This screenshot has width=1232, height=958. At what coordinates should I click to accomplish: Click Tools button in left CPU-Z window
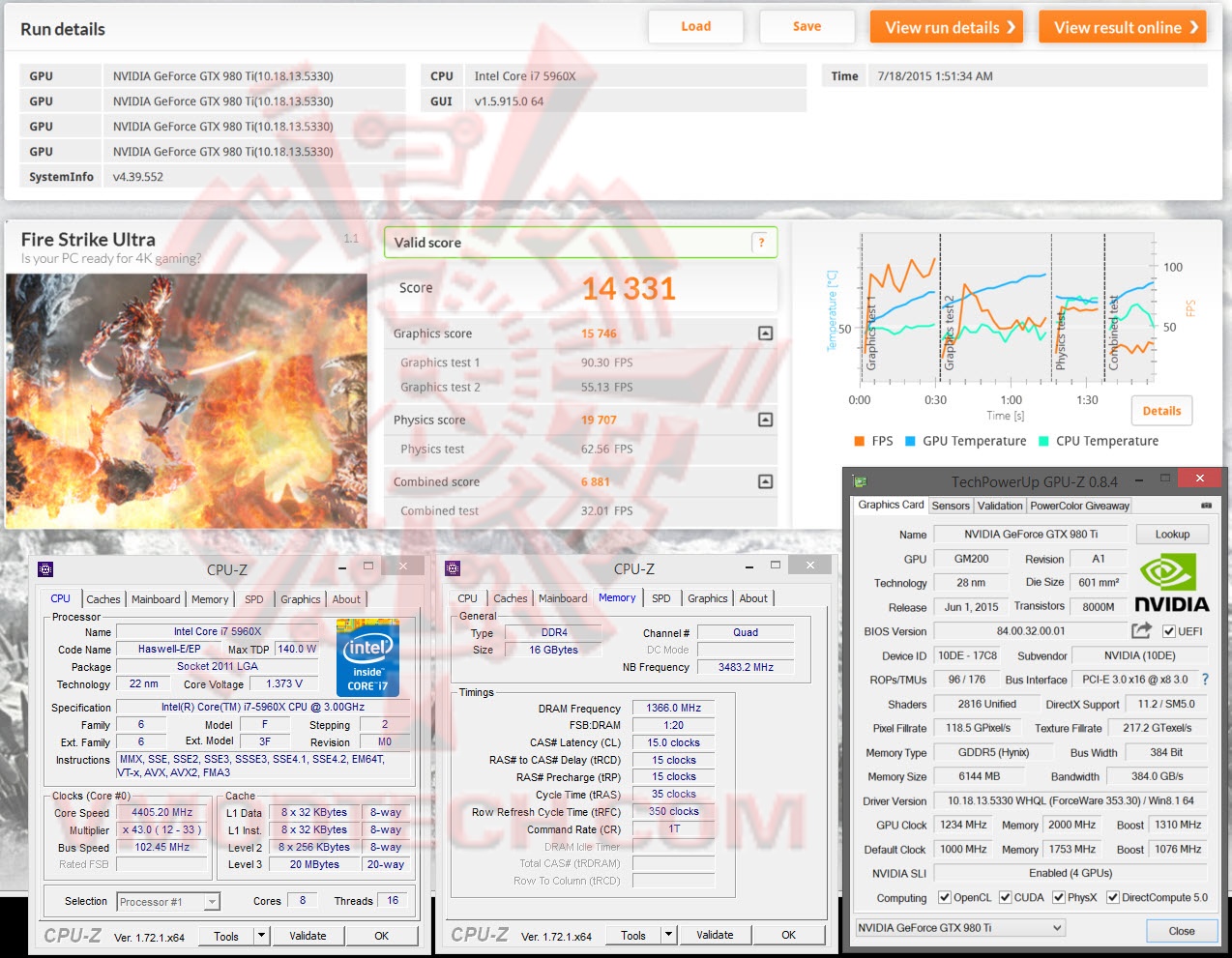coord(226,936)
